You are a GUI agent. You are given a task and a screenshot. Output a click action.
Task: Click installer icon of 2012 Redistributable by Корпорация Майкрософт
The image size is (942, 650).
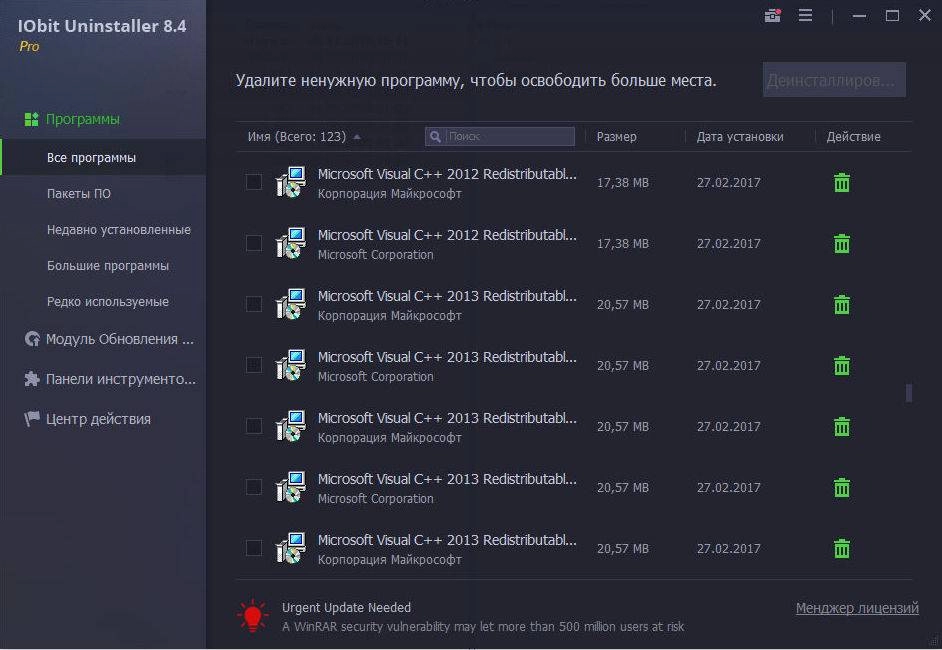[x=291, y=182]
